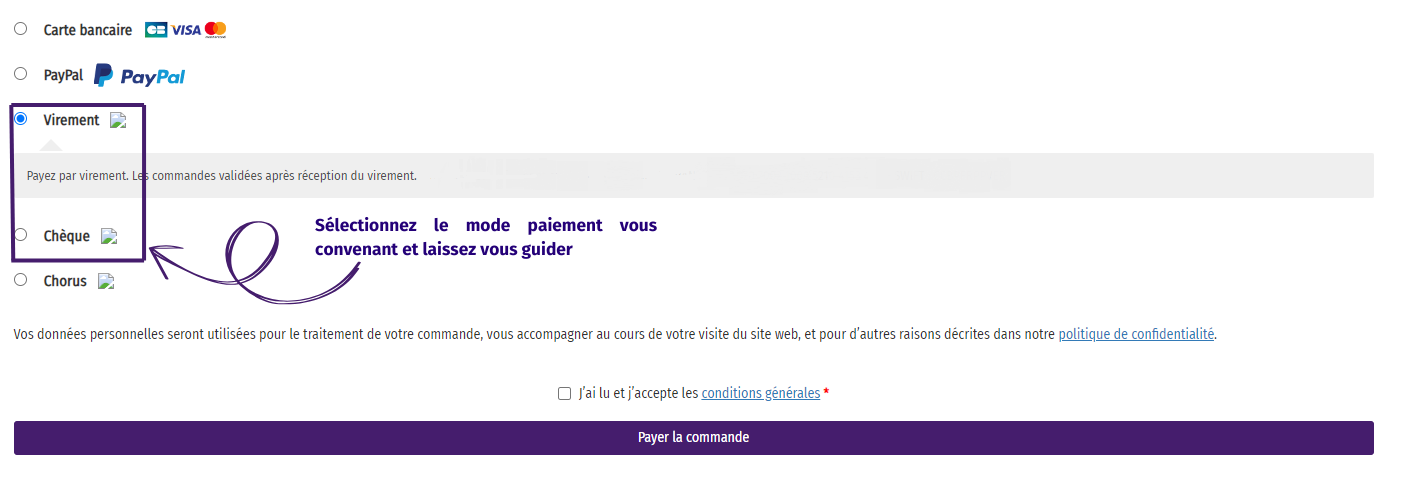Click the broken image icon beside Chèque
1405x493 pixels.
tap(110, 237)
